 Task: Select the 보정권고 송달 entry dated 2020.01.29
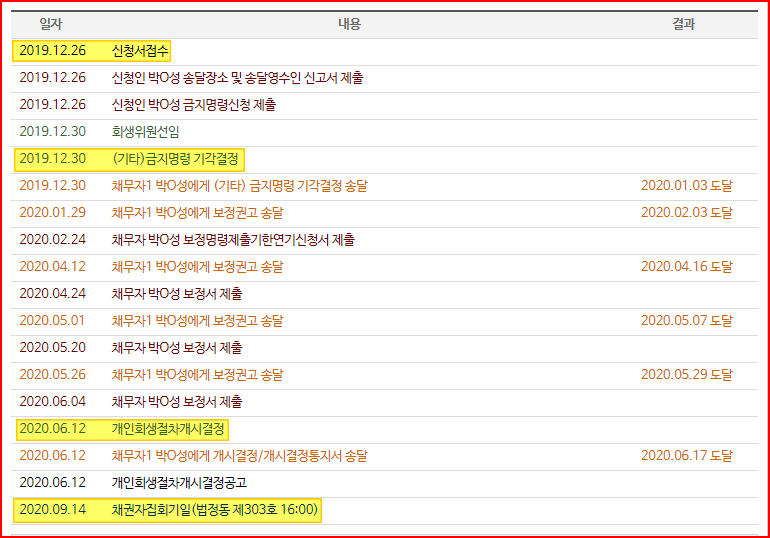[x=197, y=213]
